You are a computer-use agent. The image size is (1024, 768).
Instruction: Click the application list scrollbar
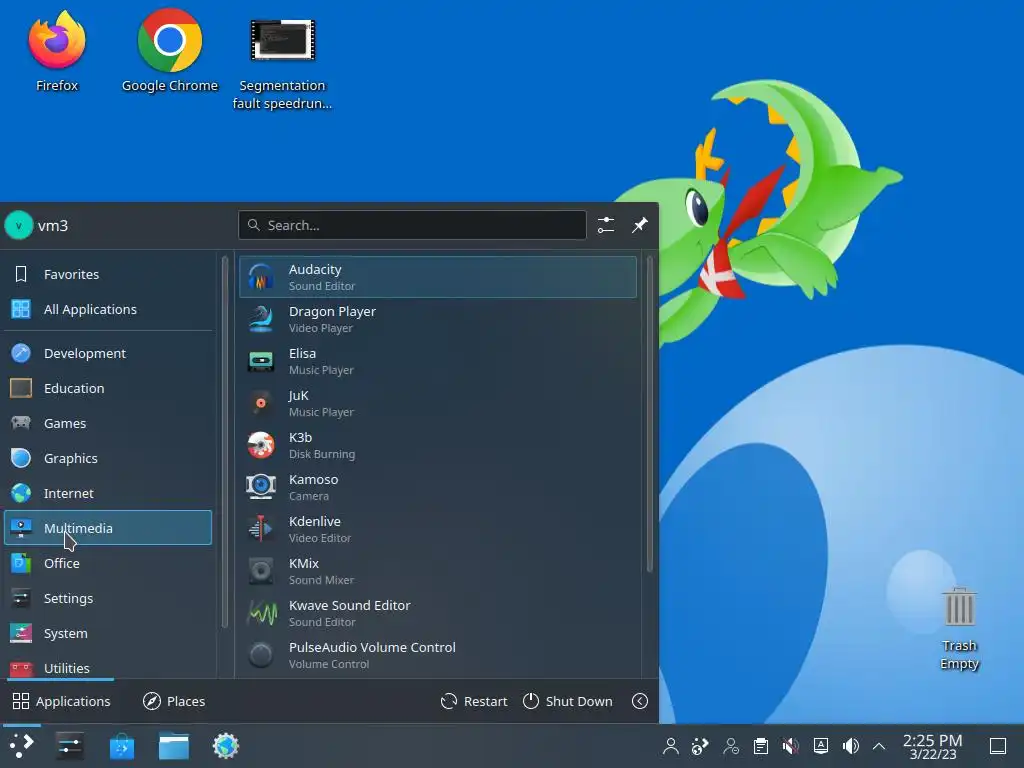650,414
